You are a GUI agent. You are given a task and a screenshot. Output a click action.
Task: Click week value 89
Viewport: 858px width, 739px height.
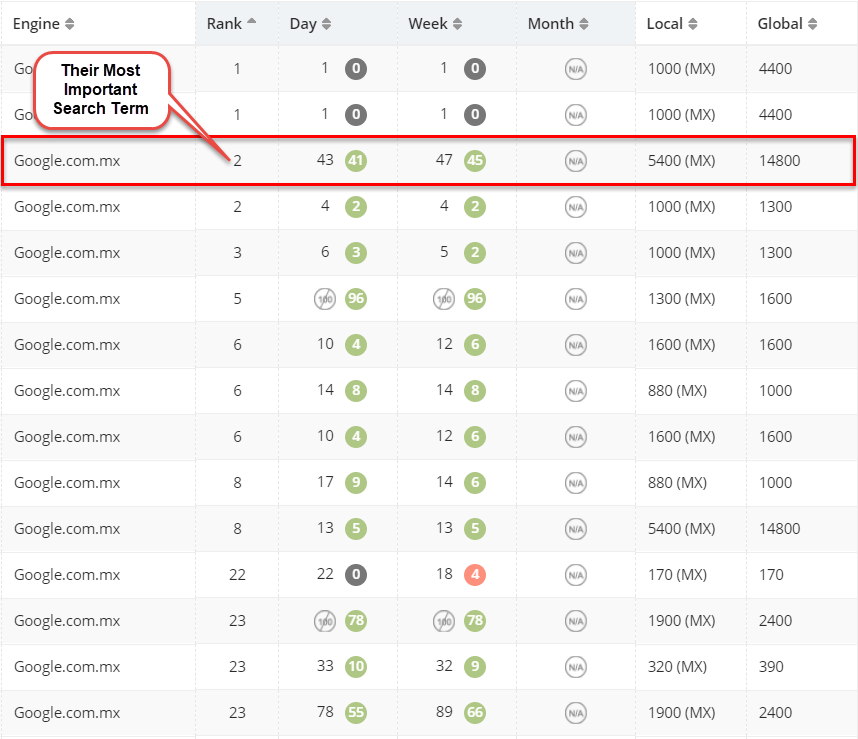click(444, 712)
